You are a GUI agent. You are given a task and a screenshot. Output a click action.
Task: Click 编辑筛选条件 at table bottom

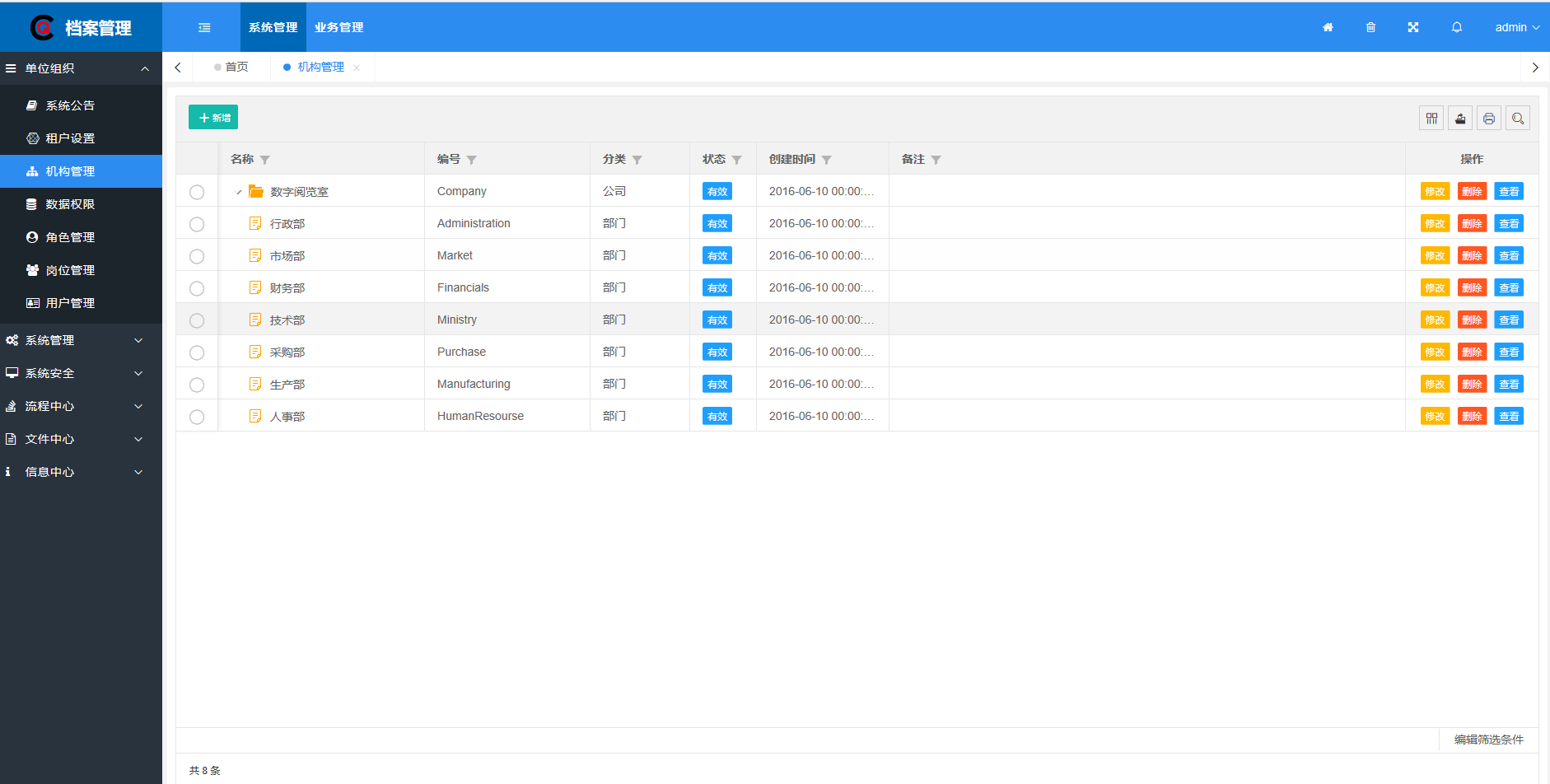1488,740
